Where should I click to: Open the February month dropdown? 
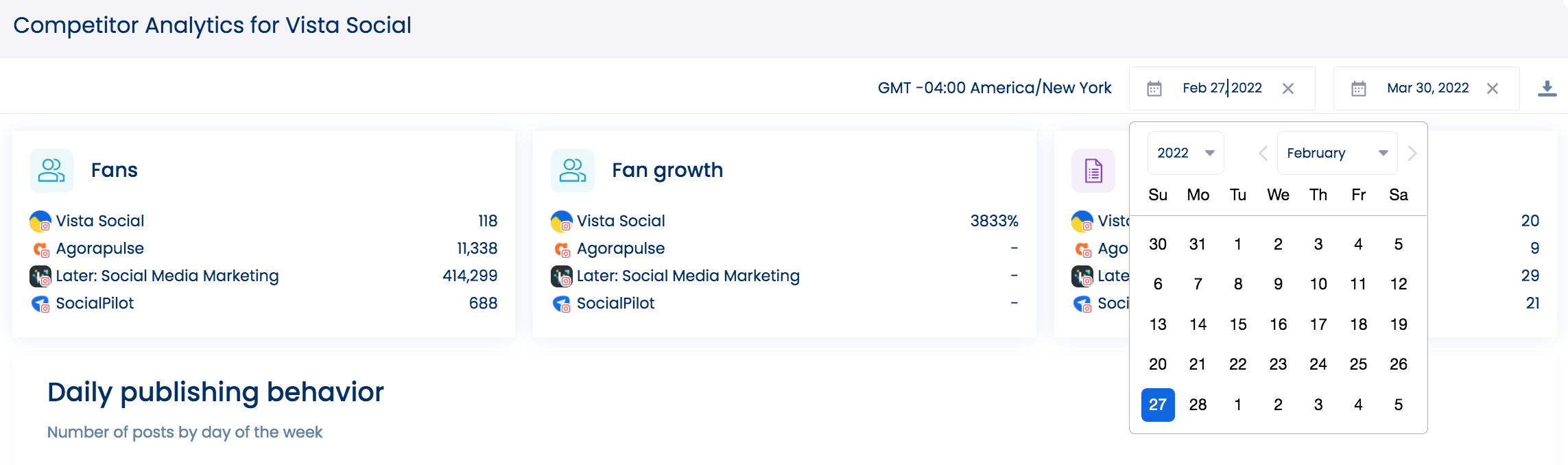click(1337, 153)
